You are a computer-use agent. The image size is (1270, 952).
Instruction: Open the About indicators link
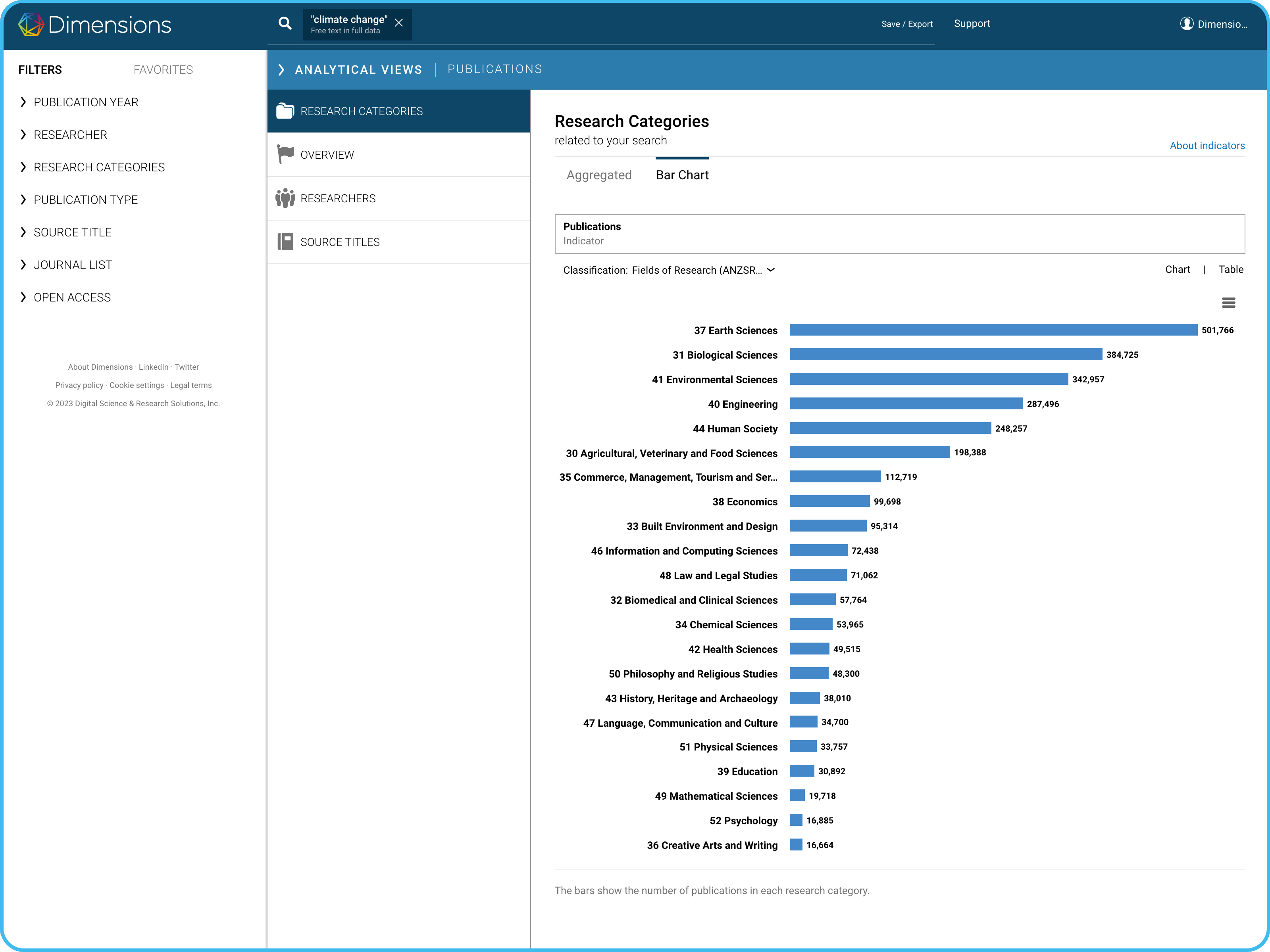(1207, 146)
